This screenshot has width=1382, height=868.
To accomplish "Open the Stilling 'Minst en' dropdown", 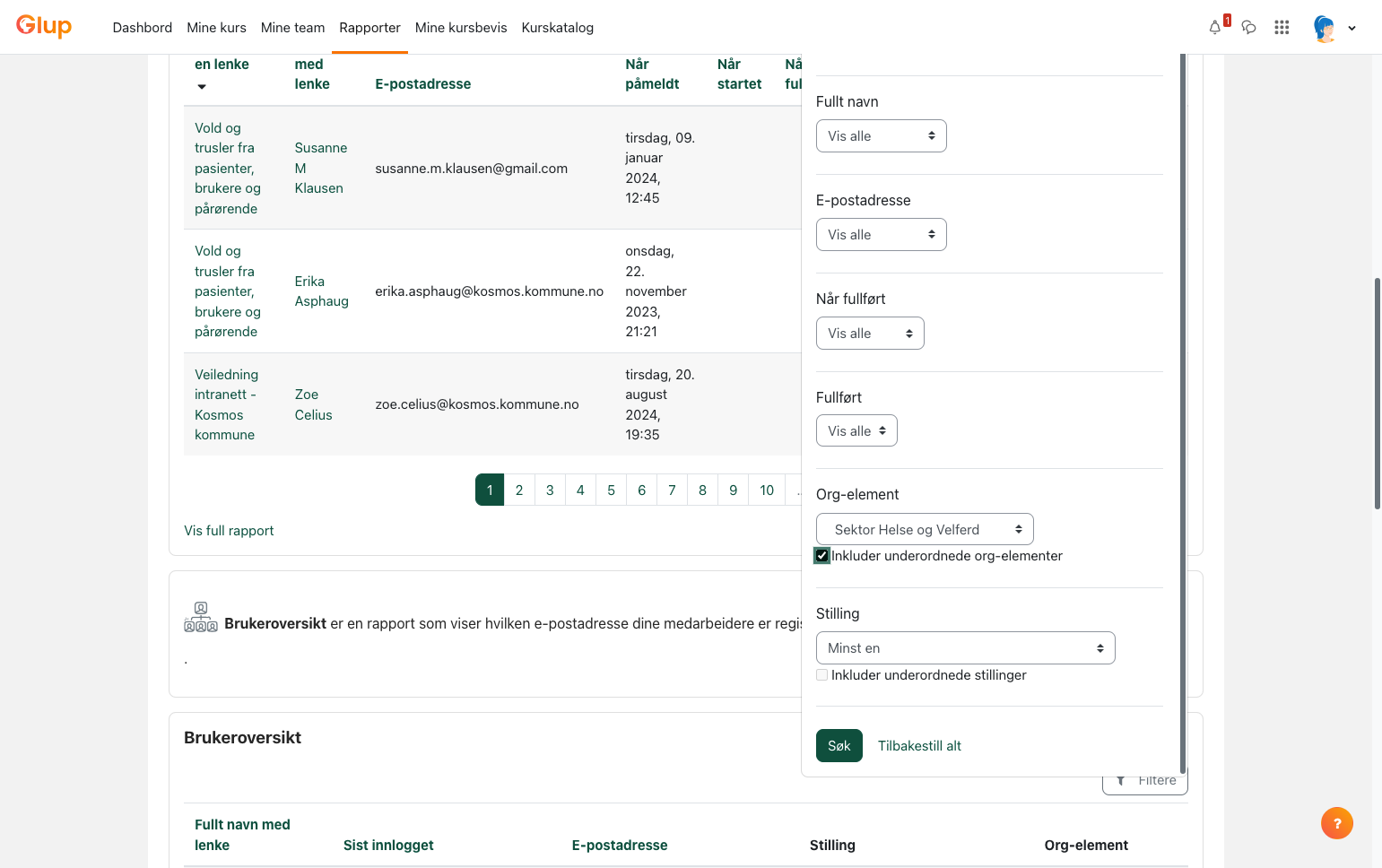I will pos(965,648).
